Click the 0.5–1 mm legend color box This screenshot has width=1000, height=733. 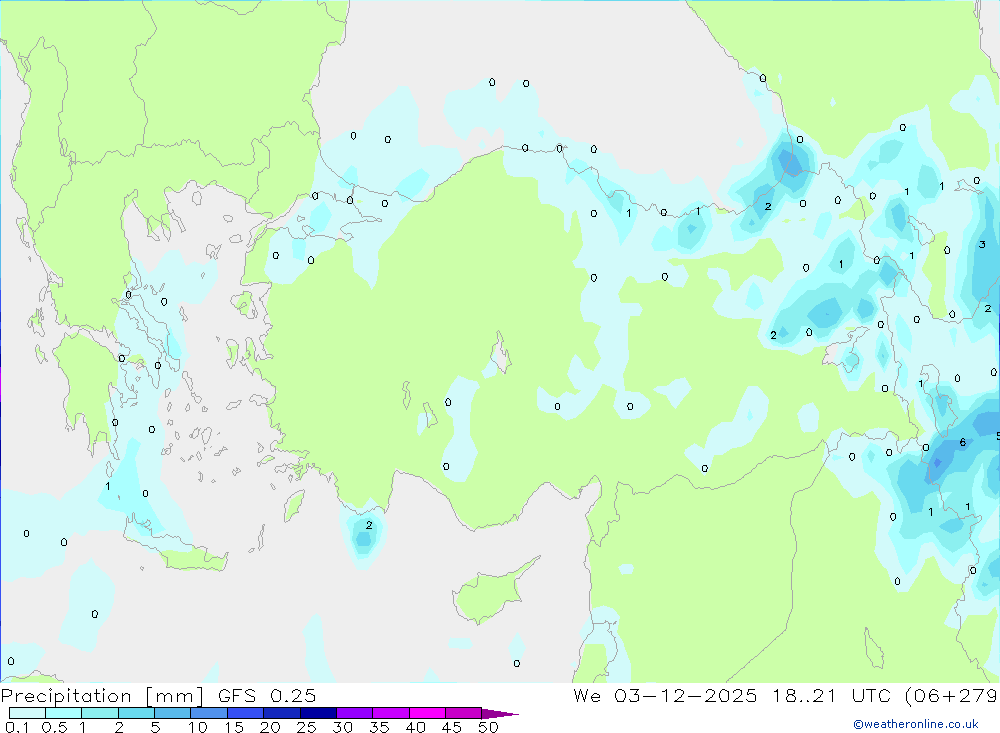[64, 713]
